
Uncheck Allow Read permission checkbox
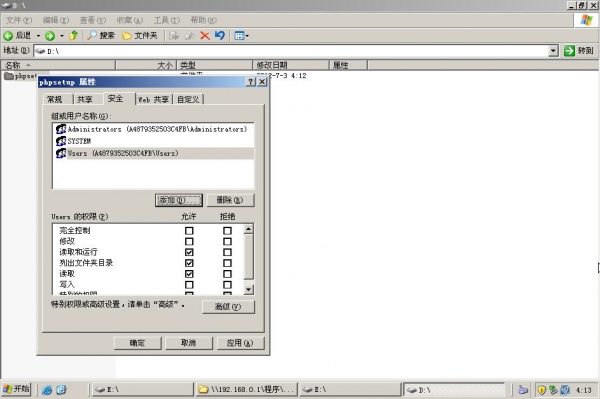[189, 274]
